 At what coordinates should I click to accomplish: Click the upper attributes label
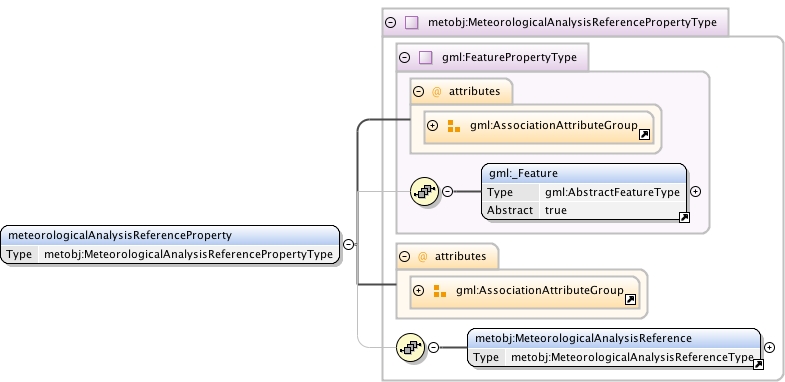474,91
